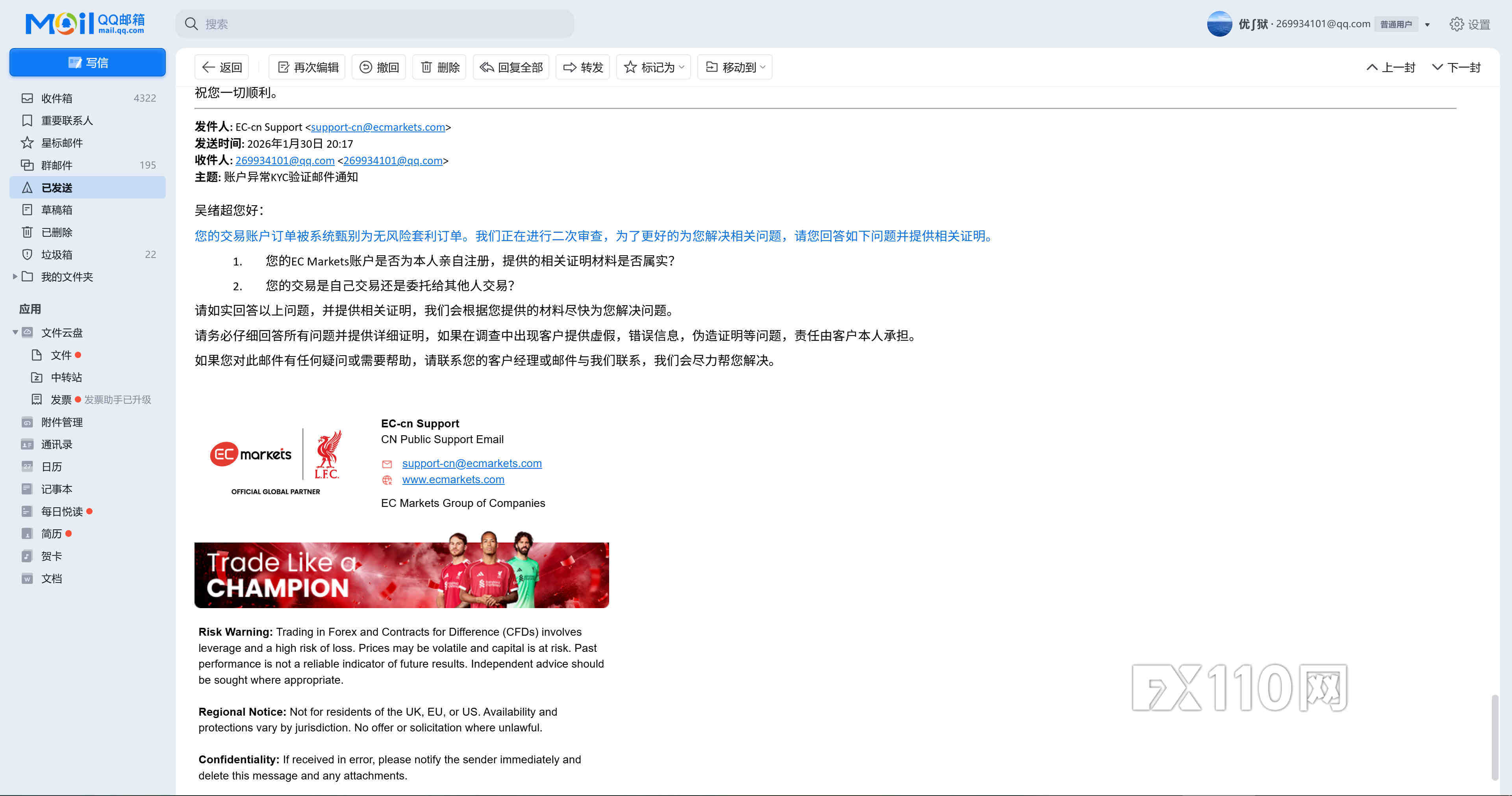Click inside the 搜索 search field

(374, 24)
